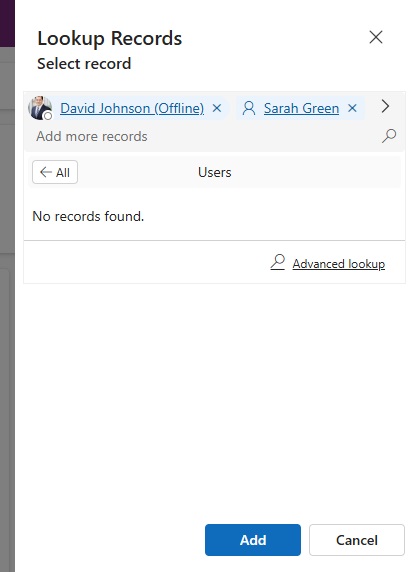
Task: Click the back arrow in All button
Action: click(46, 172)
